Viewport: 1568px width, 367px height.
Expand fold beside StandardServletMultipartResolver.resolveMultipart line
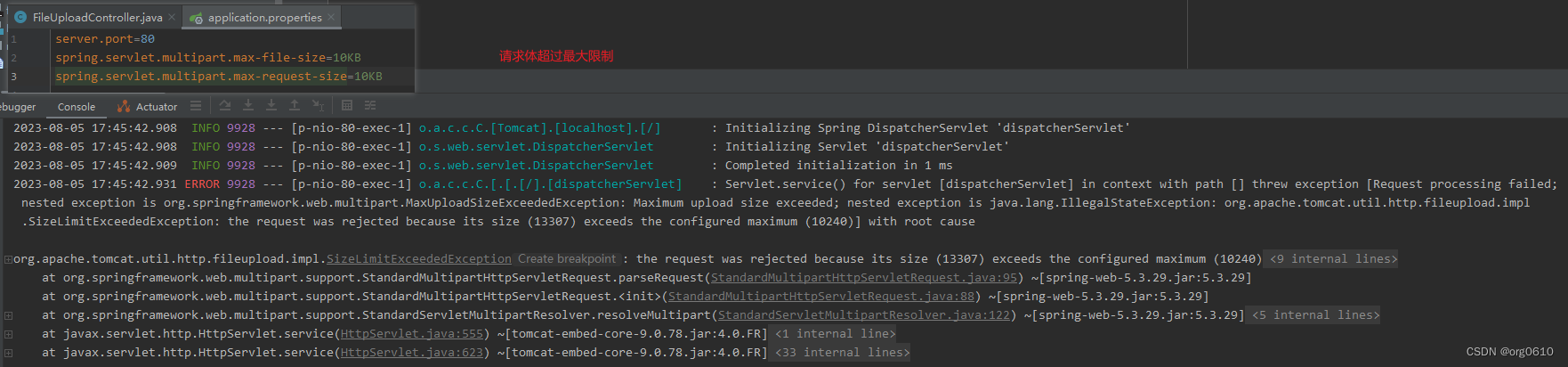coord(8,315)
